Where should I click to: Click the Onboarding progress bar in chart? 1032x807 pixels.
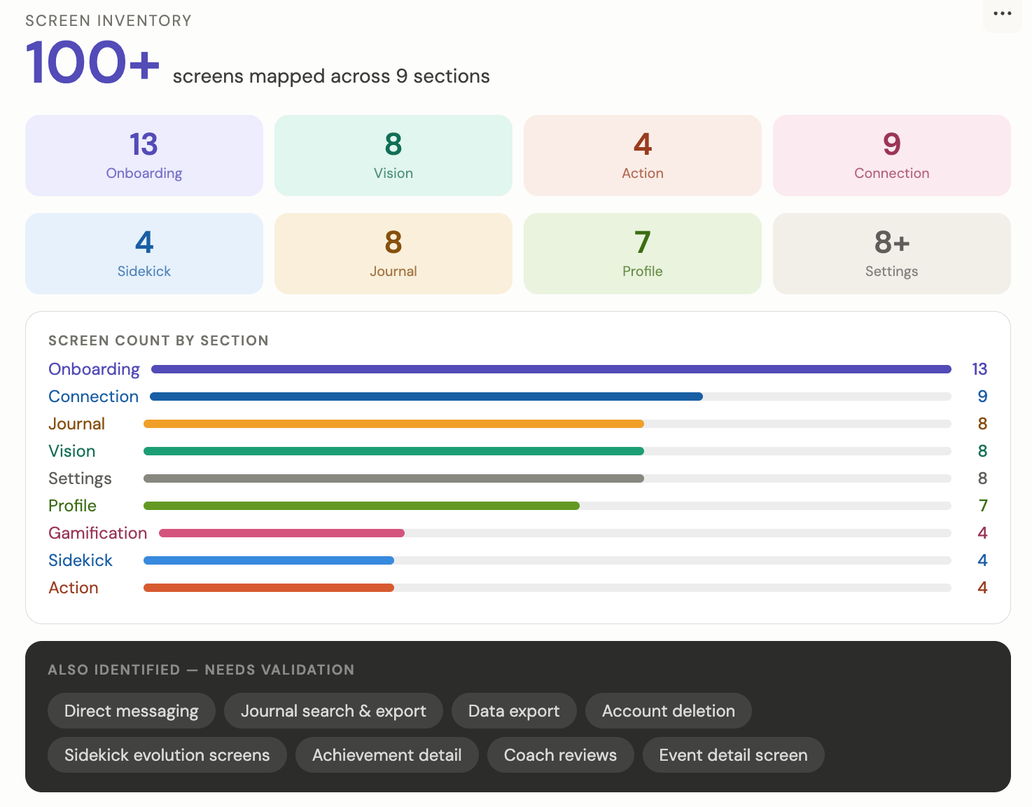[551, 369]
